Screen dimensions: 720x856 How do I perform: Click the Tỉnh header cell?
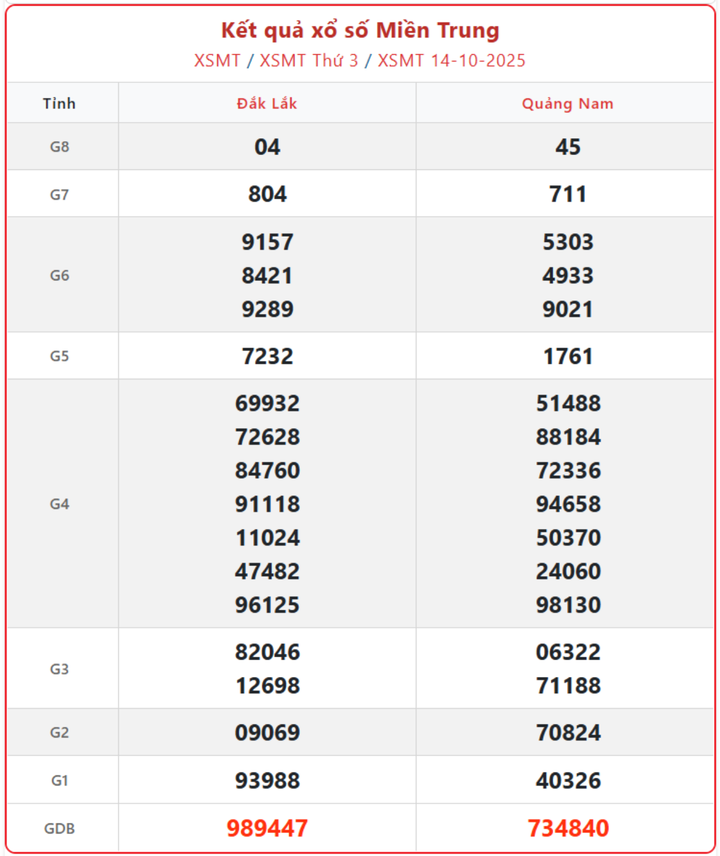[x=60, y=103]
